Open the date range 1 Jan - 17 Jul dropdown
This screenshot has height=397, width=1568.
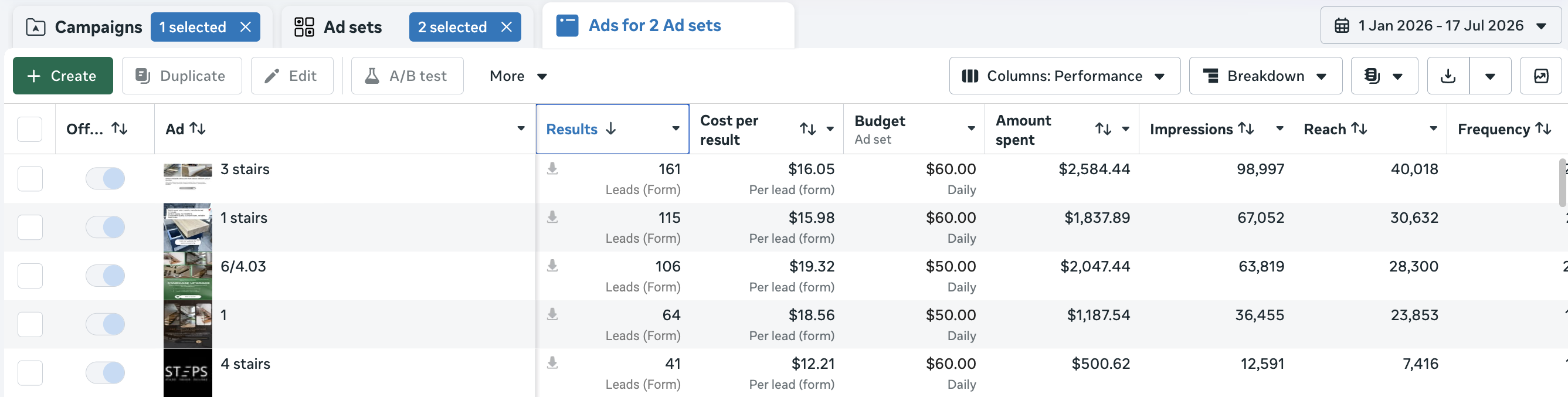pos(1440,26)
